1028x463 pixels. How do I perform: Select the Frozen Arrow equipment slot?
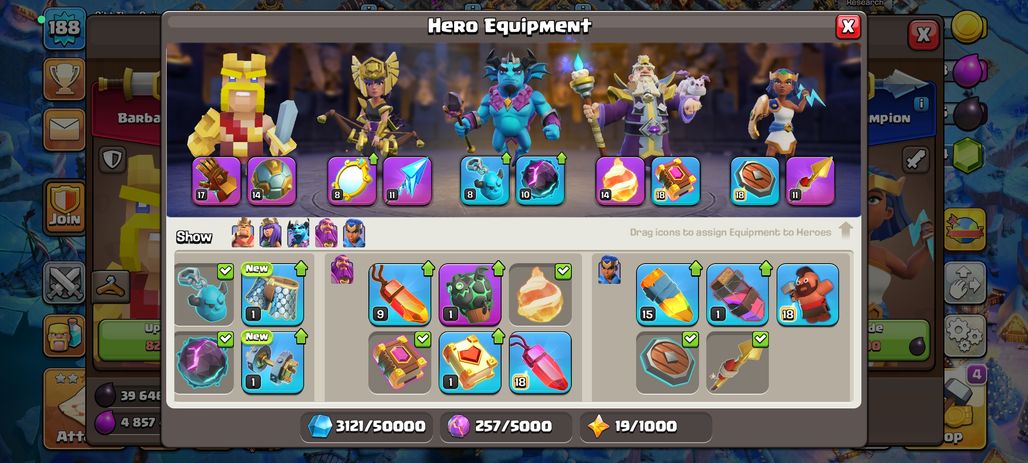407,180
